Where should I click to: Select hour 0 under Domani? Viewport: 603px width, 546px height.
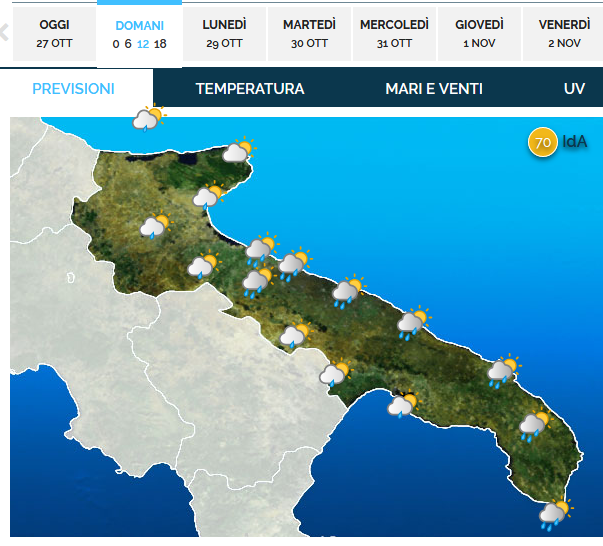116,44
